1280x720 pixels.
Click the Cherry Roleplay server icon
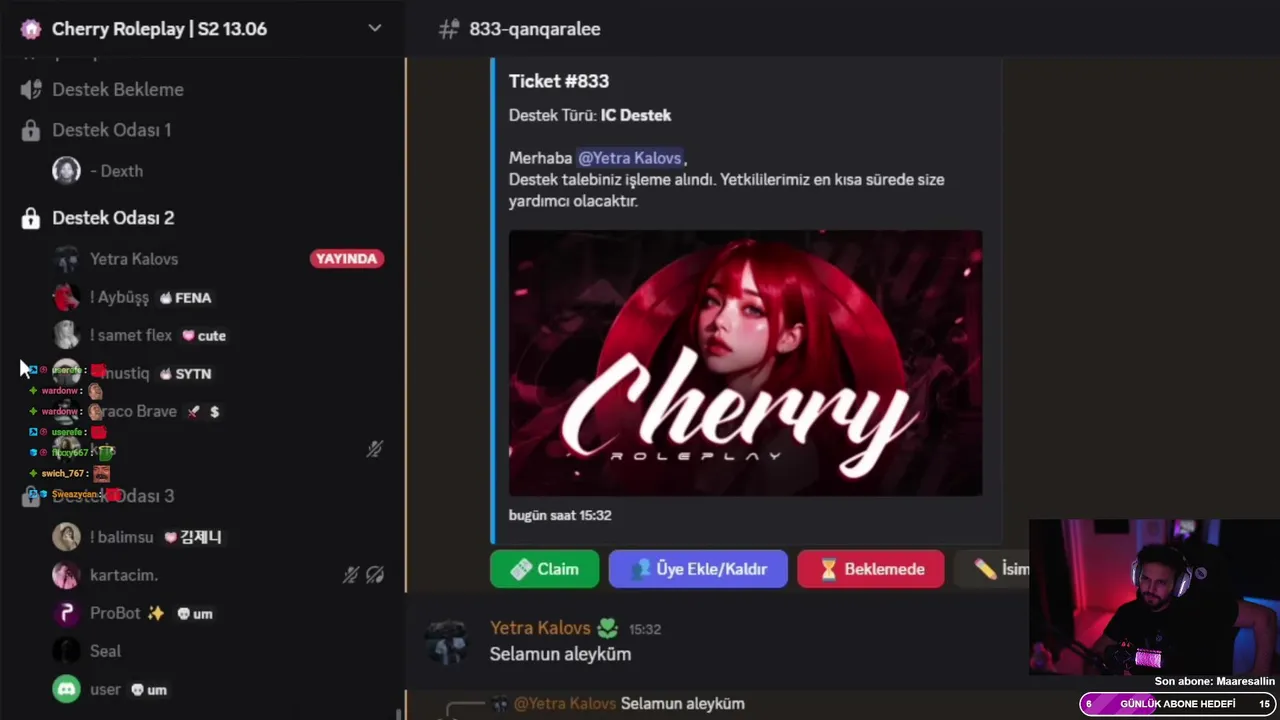(31, 29)
